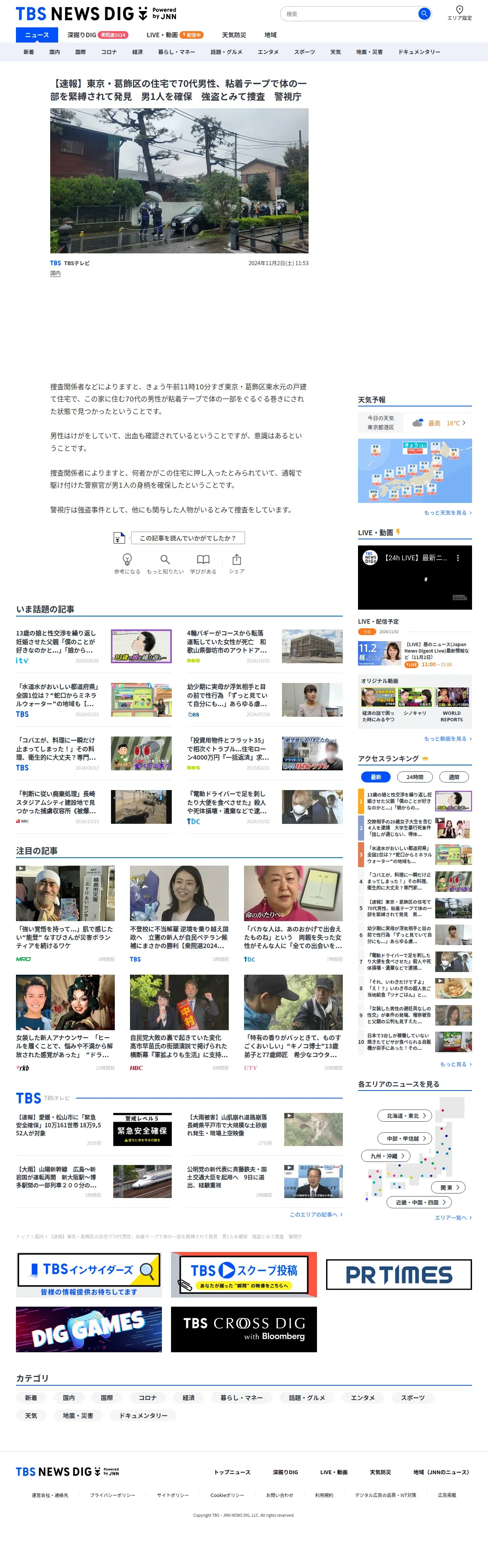Open もっと天気を見る link
Image resolution: width=488 pixels, height=1568 pixels.
448,513
